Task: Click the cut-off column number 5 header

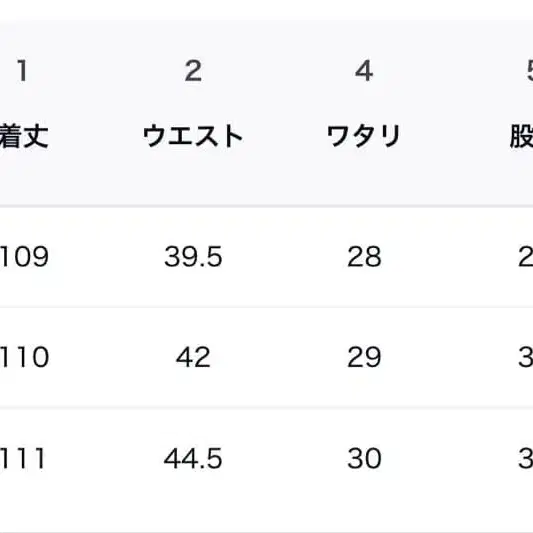Action: (x=530, y=71)
